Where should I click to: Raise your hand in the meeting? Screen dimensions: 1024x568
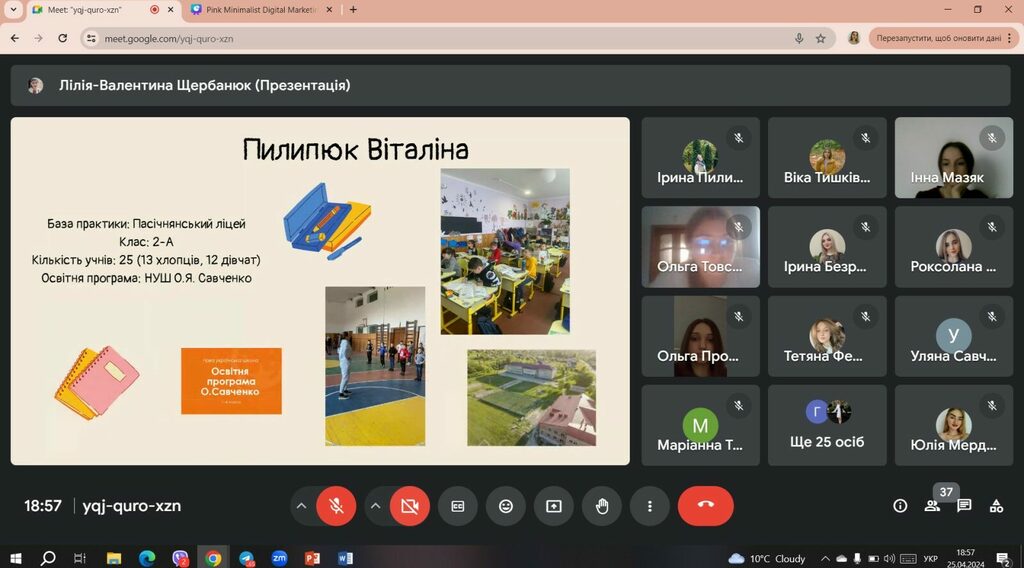(601, 506)
